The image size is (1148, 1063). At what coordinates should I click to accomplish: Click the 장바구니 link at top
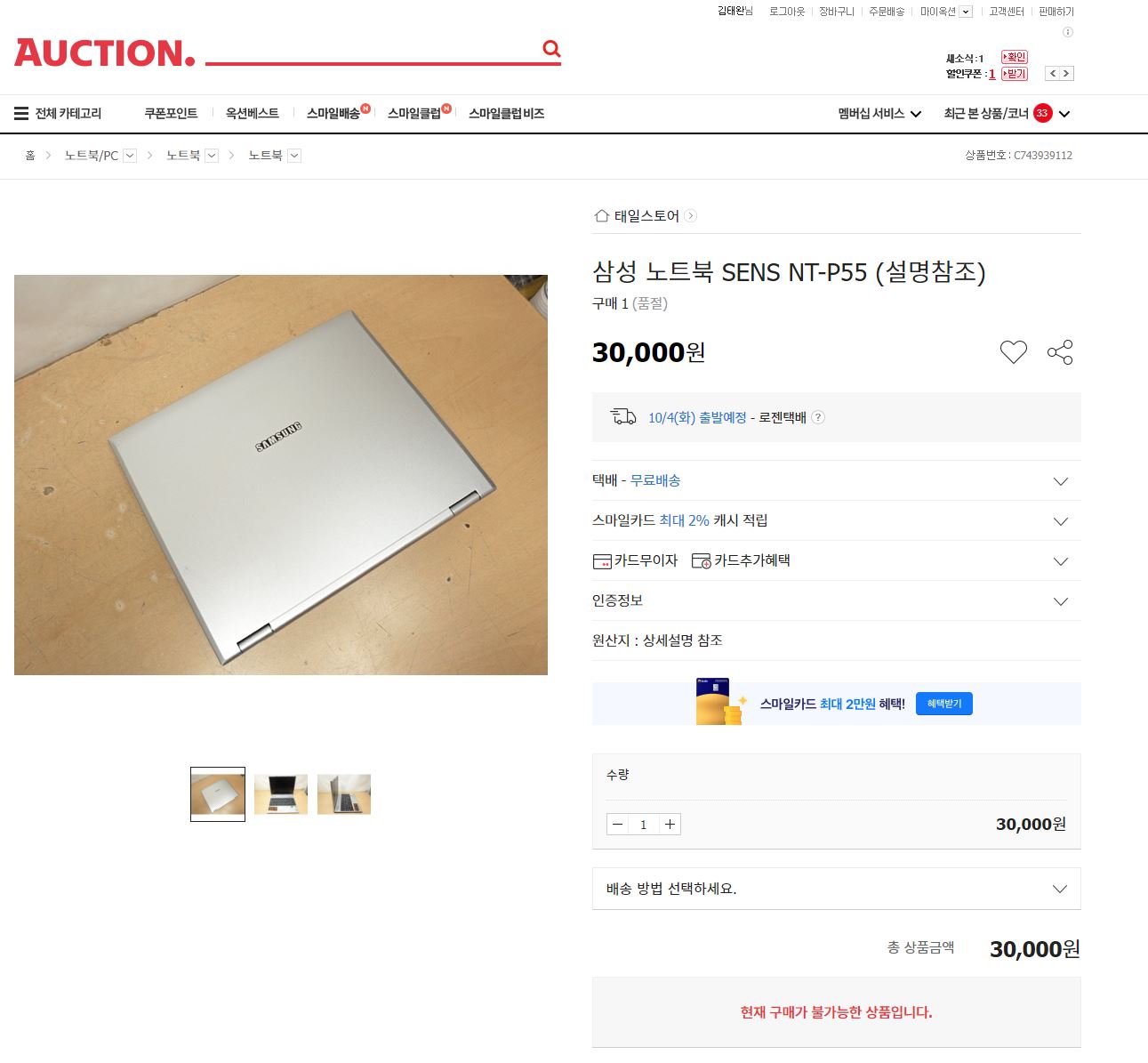click(x=836, y=12)
